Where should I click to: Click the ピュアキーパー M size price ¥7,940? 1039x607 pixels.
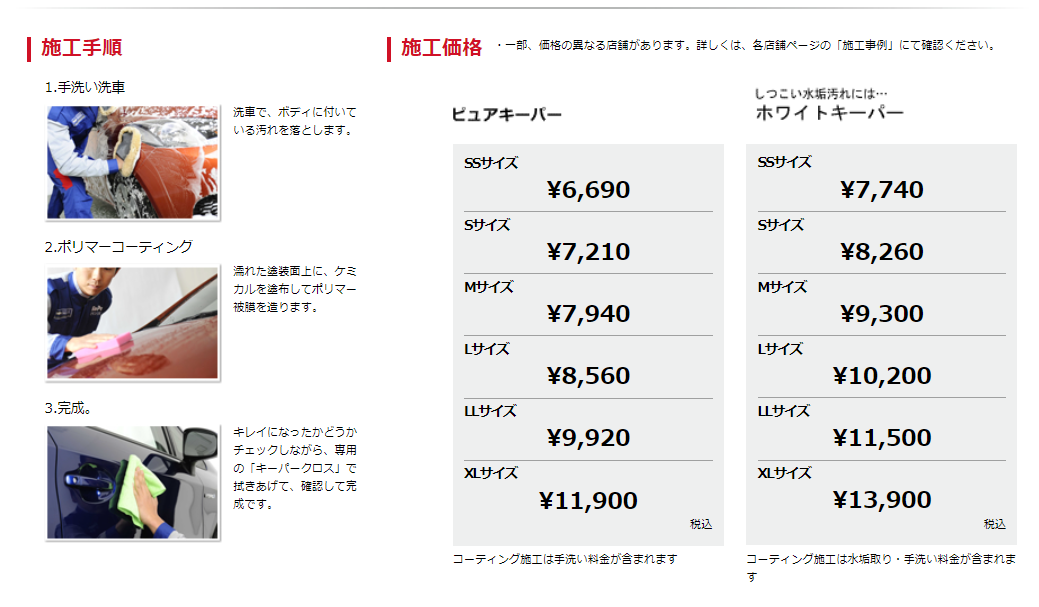[588, 314]
